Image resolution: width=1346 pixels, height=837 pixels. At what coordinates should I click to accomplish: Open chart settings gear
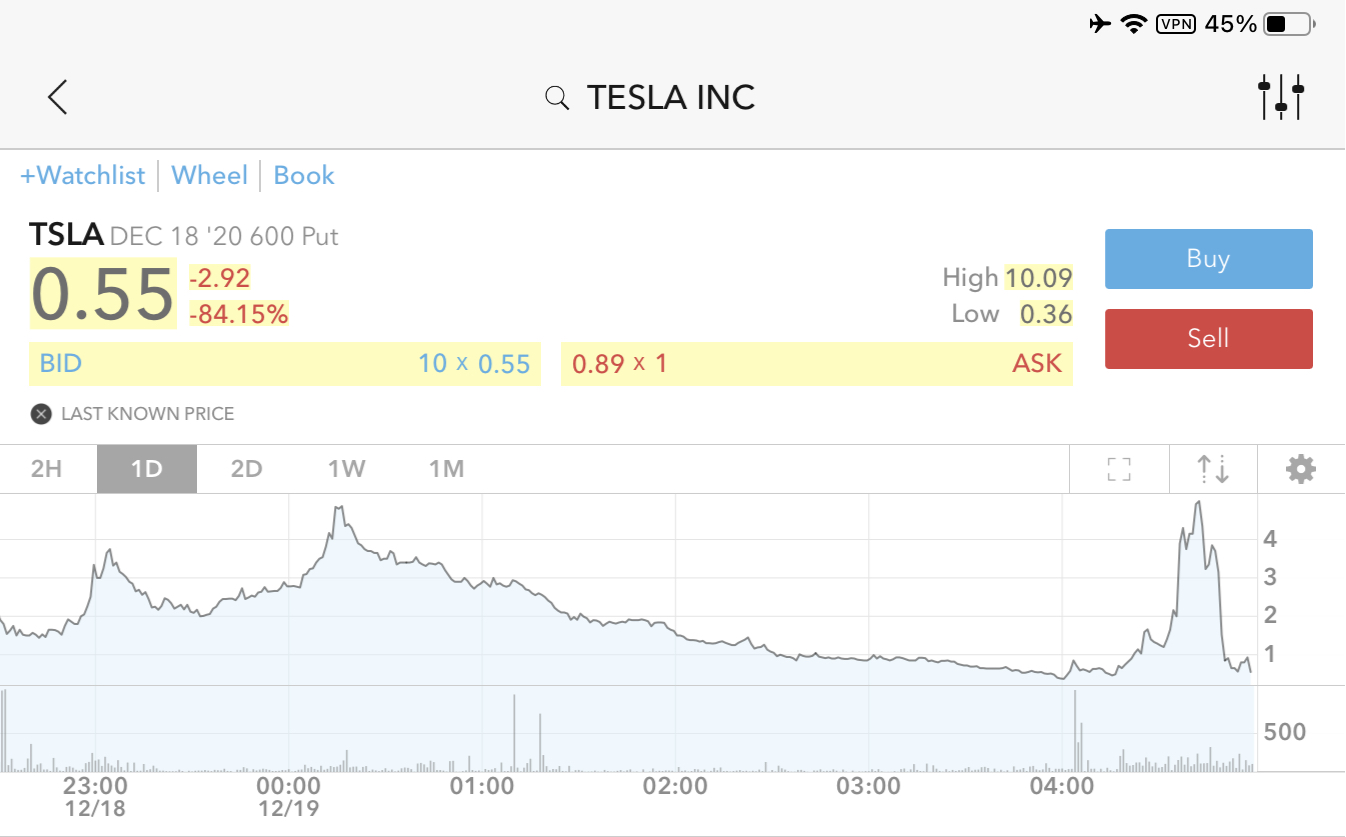tap(1300, 469)
